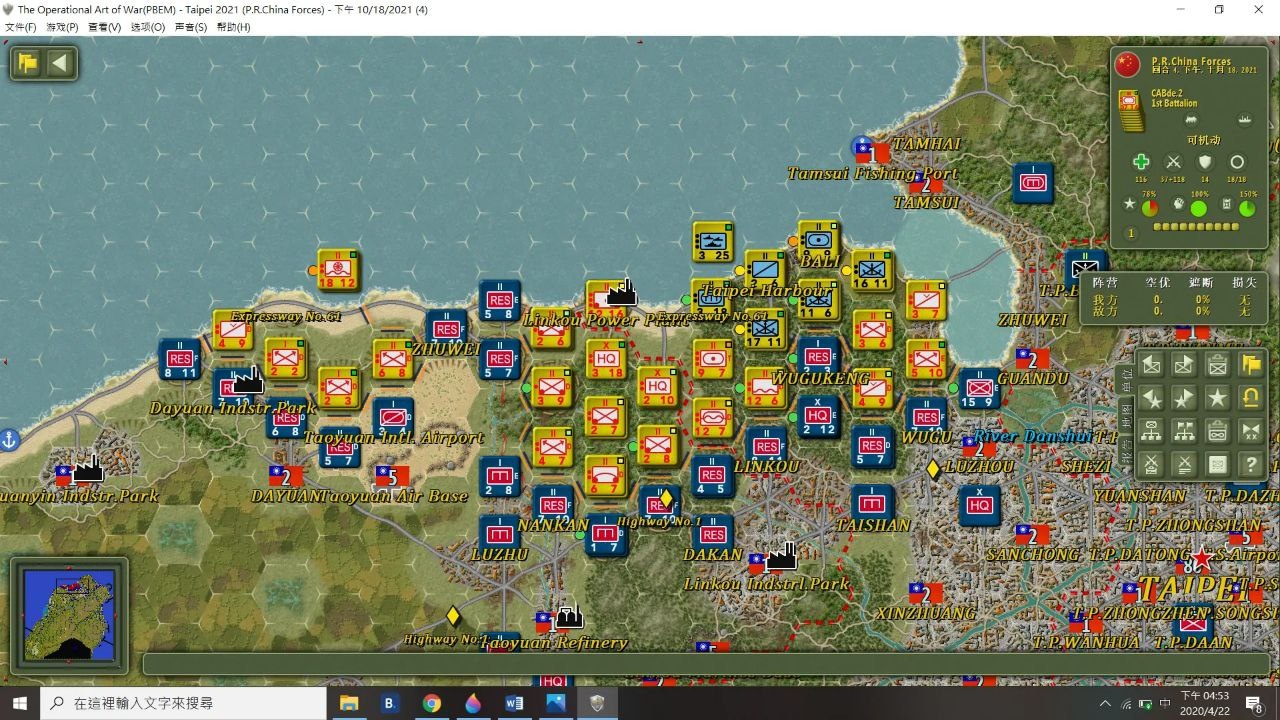Expand the 游戏(P) menu

(62, 27)
